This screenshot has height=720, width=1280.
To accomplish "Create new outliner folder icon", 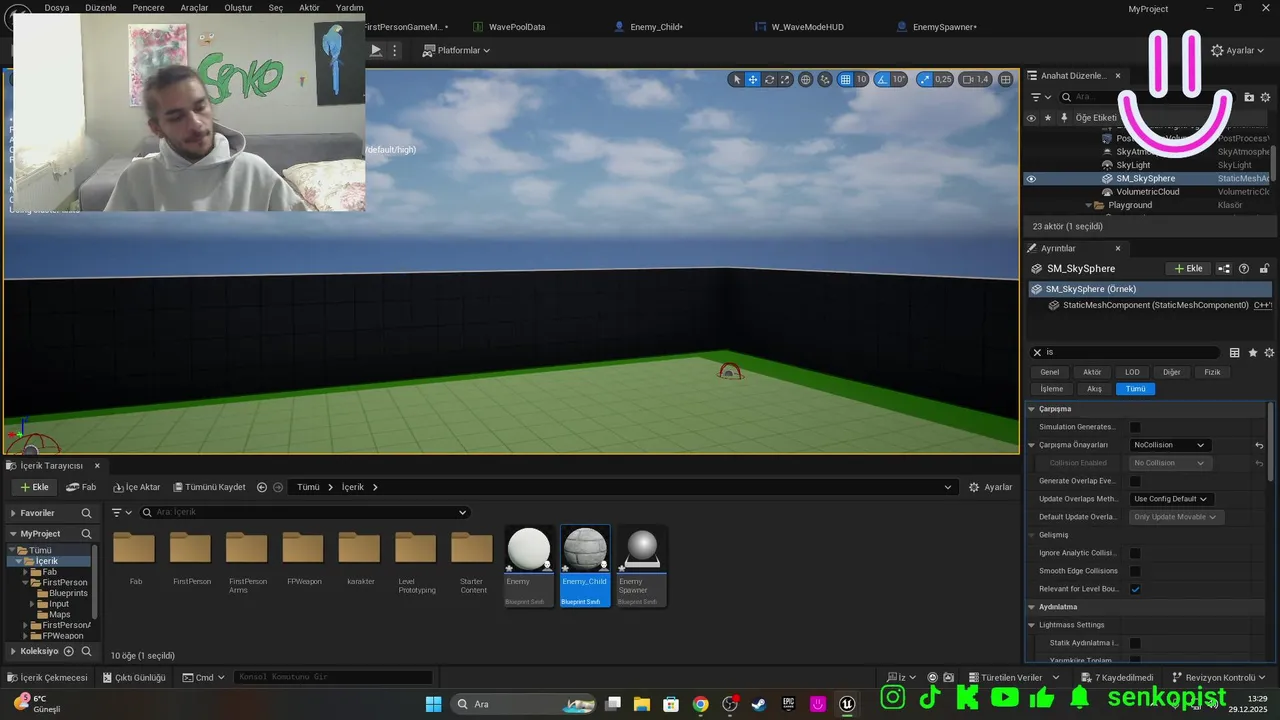I will coord(1249,97).
